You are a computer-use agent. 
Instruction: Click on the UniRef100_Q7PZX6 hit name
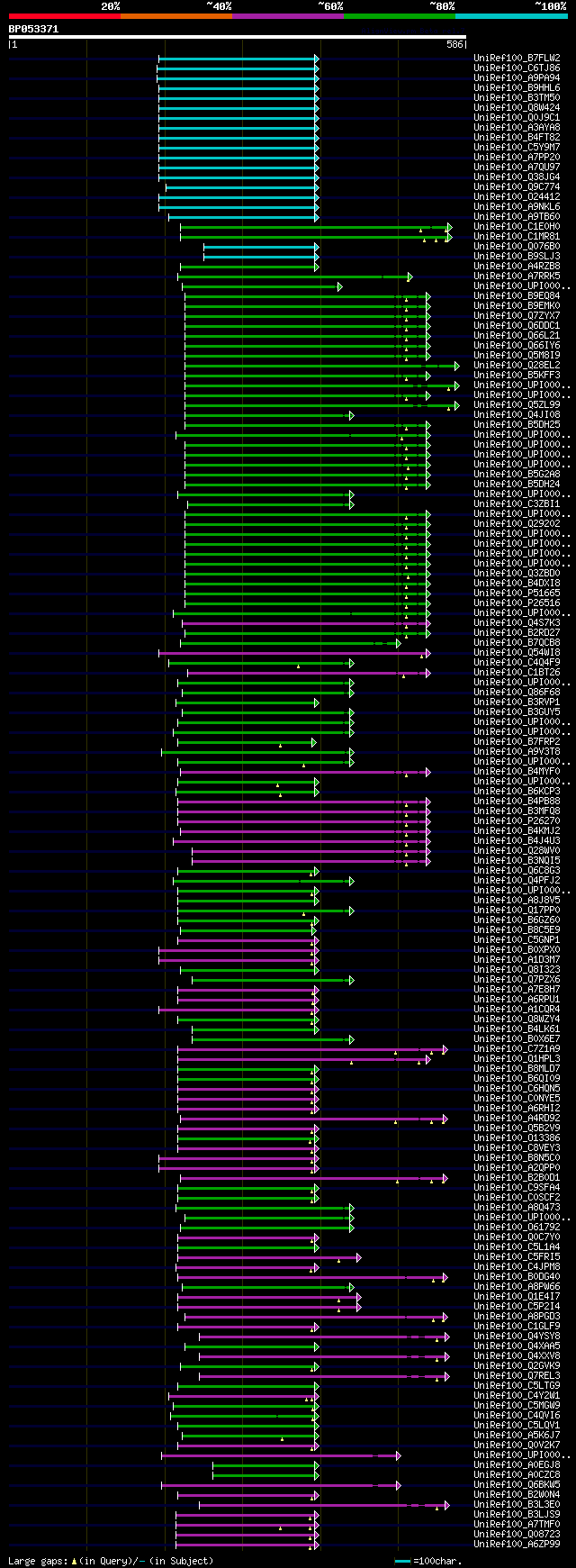coord(517,980)
